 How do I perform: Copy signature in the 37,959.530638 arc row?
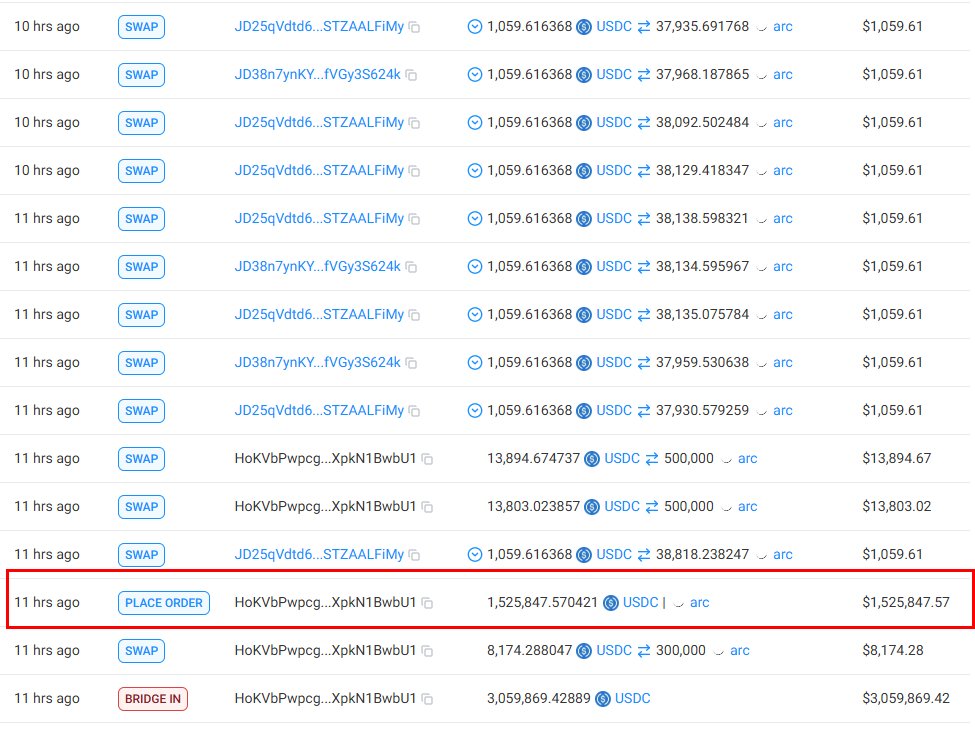pos(411,362)
